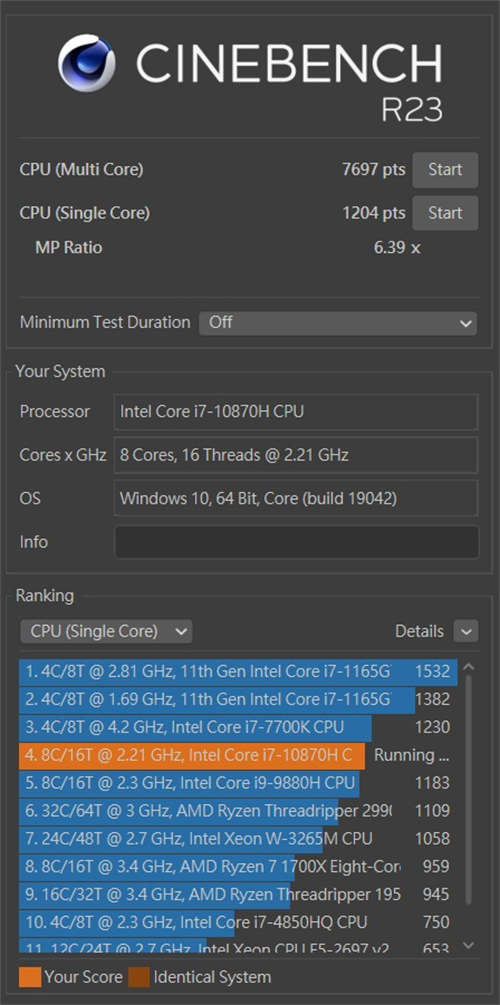Click the brown Identical System color swatch

[x=138, y=977]
